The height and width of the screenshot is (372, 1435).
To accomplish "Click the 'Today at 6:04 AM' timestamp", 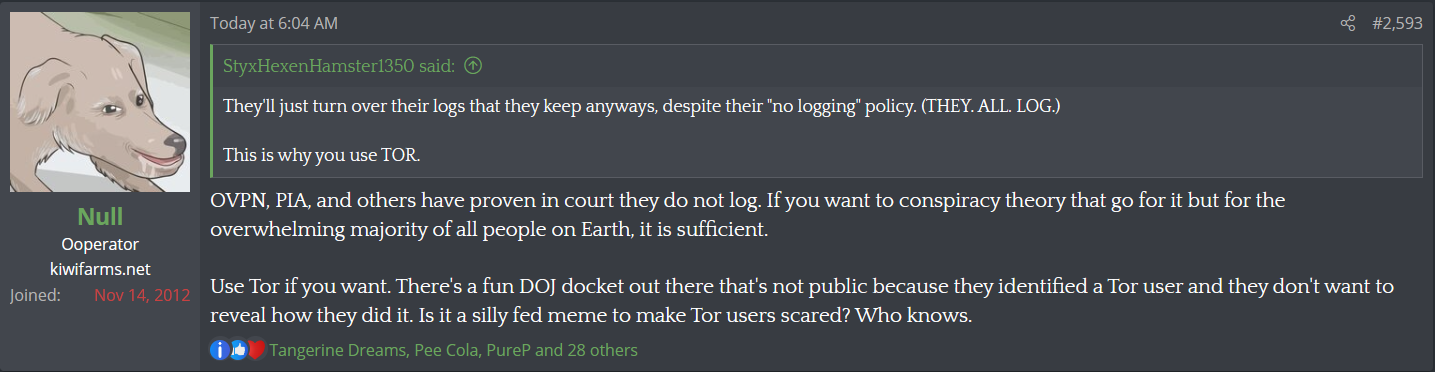I will [x=272, y=23].
